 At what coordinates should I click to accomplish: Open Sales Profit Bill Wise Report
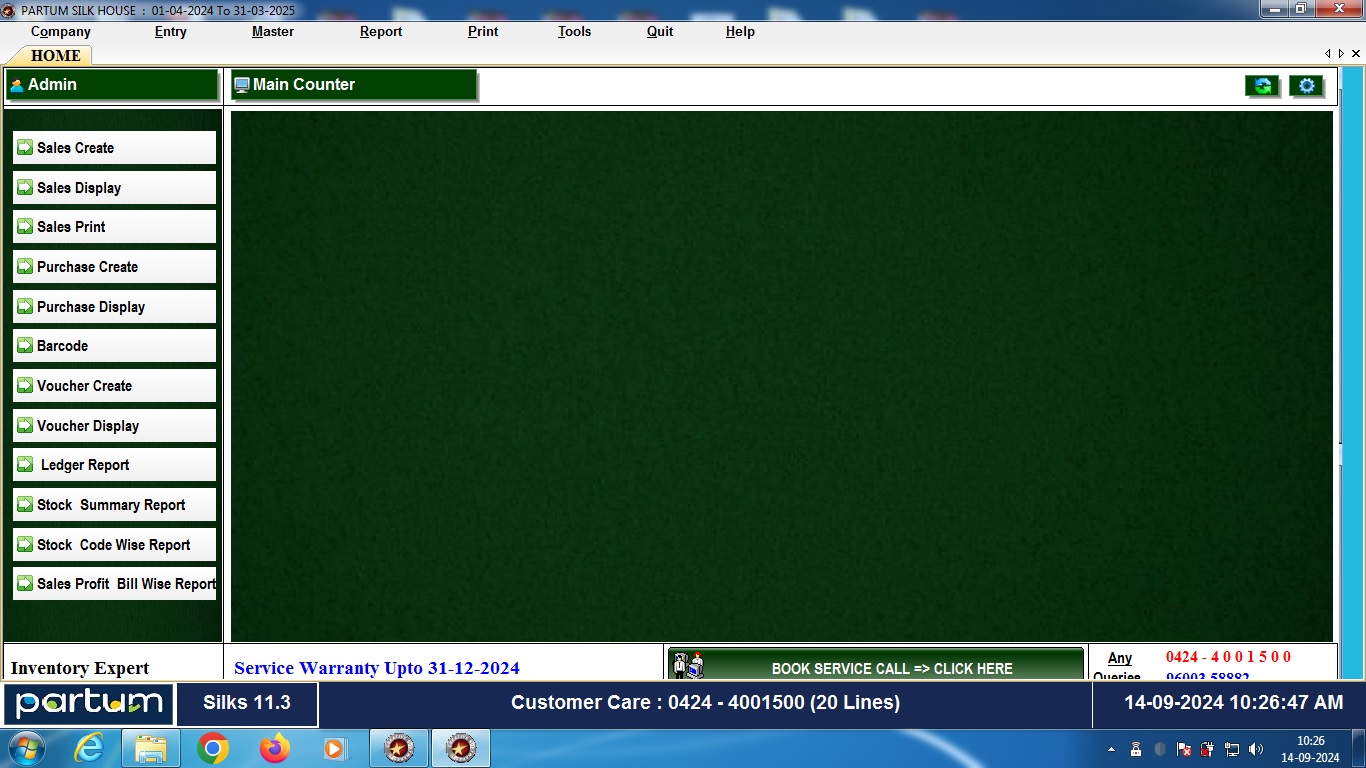[x=114, y=584]
